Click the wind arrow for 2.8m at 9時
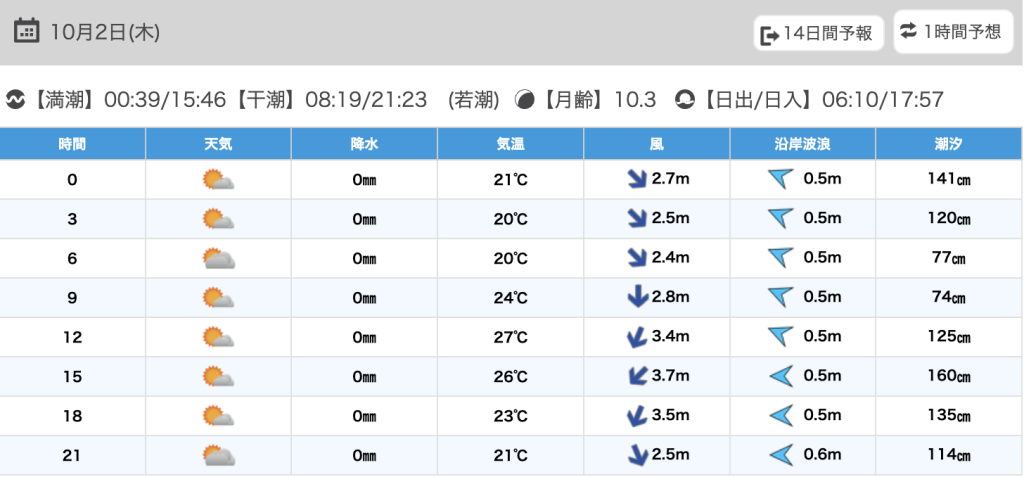1024x477 pixels. [x=634, y=297]
